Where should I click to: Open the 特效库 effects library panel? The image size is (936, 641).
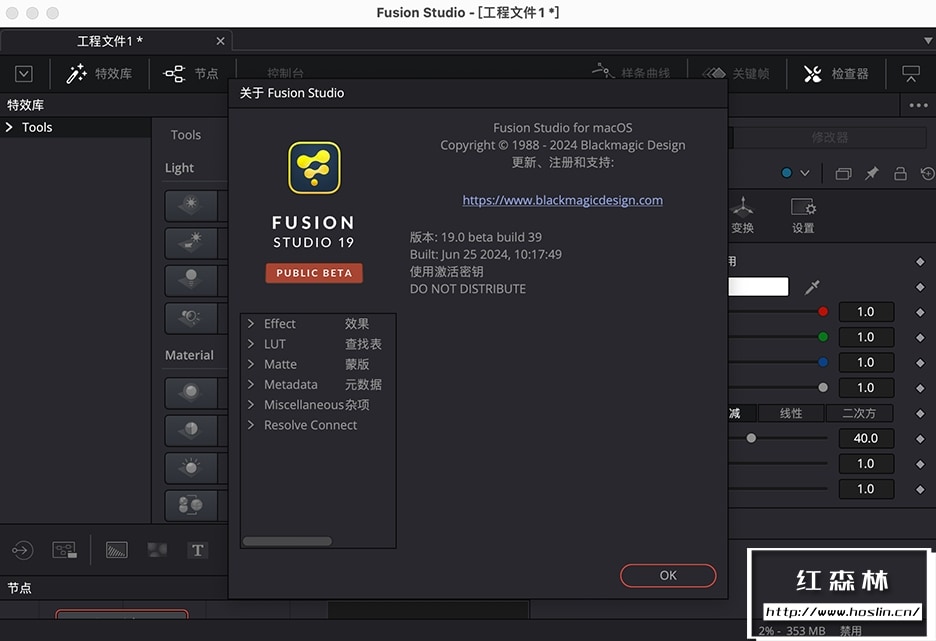[x=99, y=73]
